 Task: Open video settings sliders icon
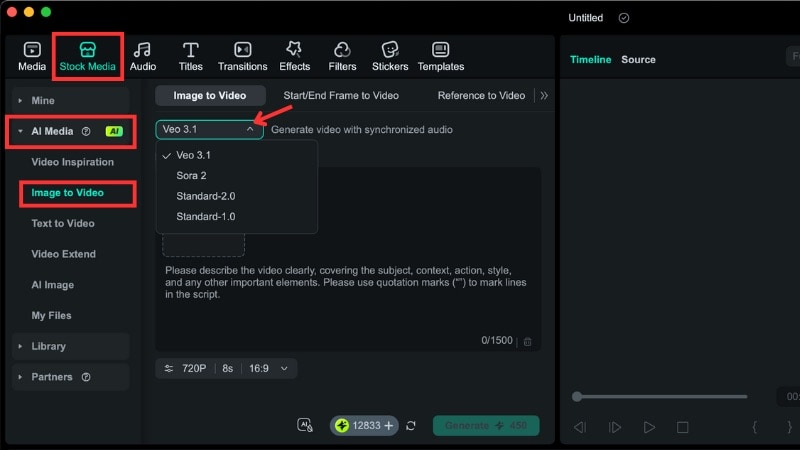[x=169, y=368]
